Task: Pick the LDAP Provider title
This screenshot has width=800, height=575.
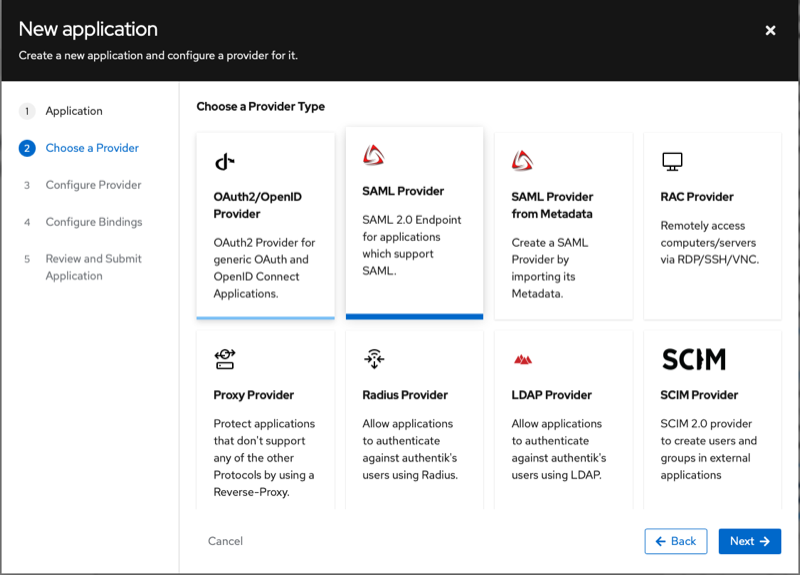Action: (x=552, y=395)
